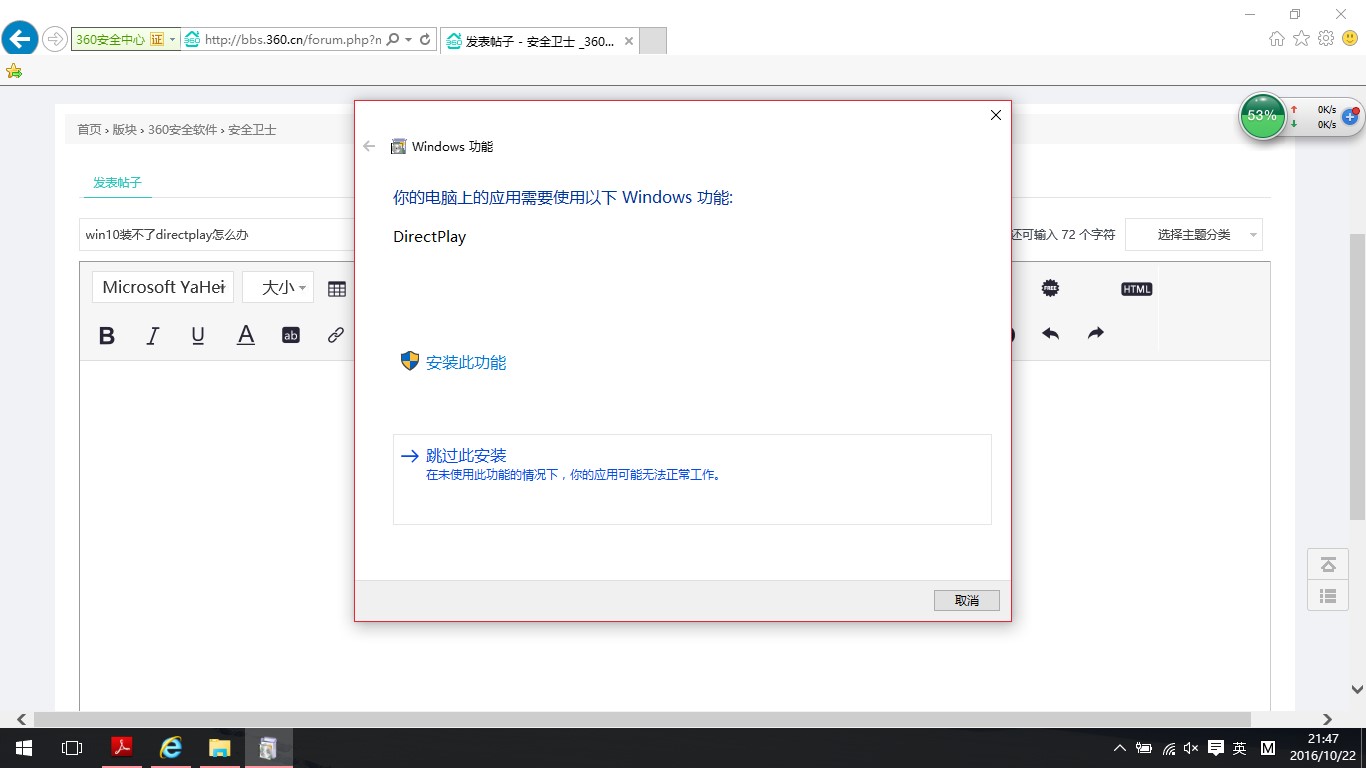Open the browser Home icon
This screenshot has width=1366, height=768.
coord(1277,39)
